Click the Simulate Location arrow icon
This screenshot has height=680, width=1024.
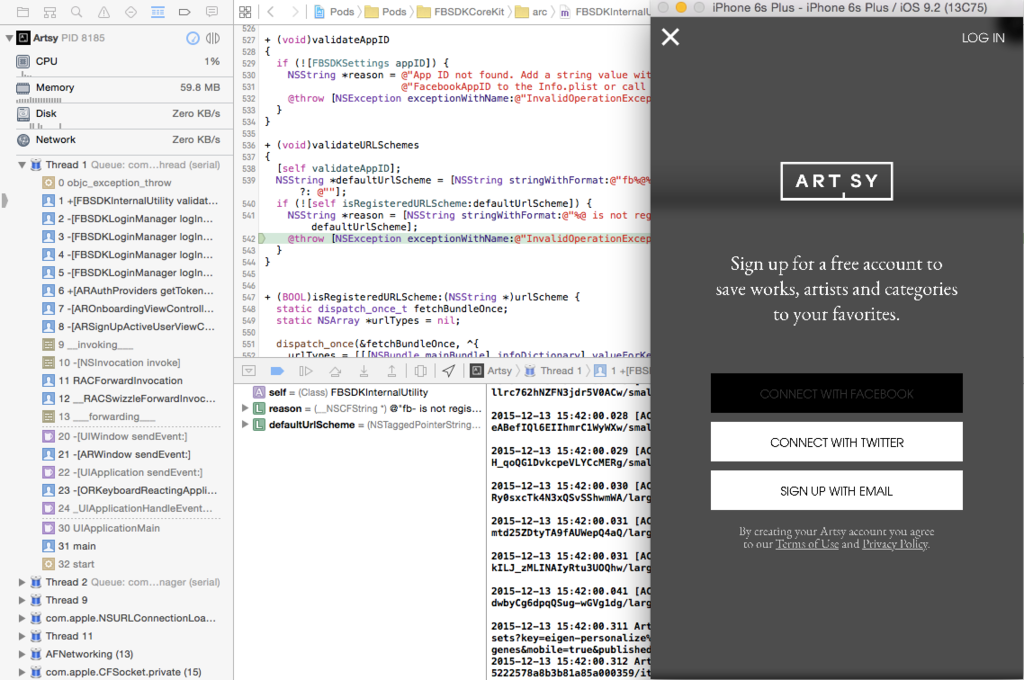point(449,370)
